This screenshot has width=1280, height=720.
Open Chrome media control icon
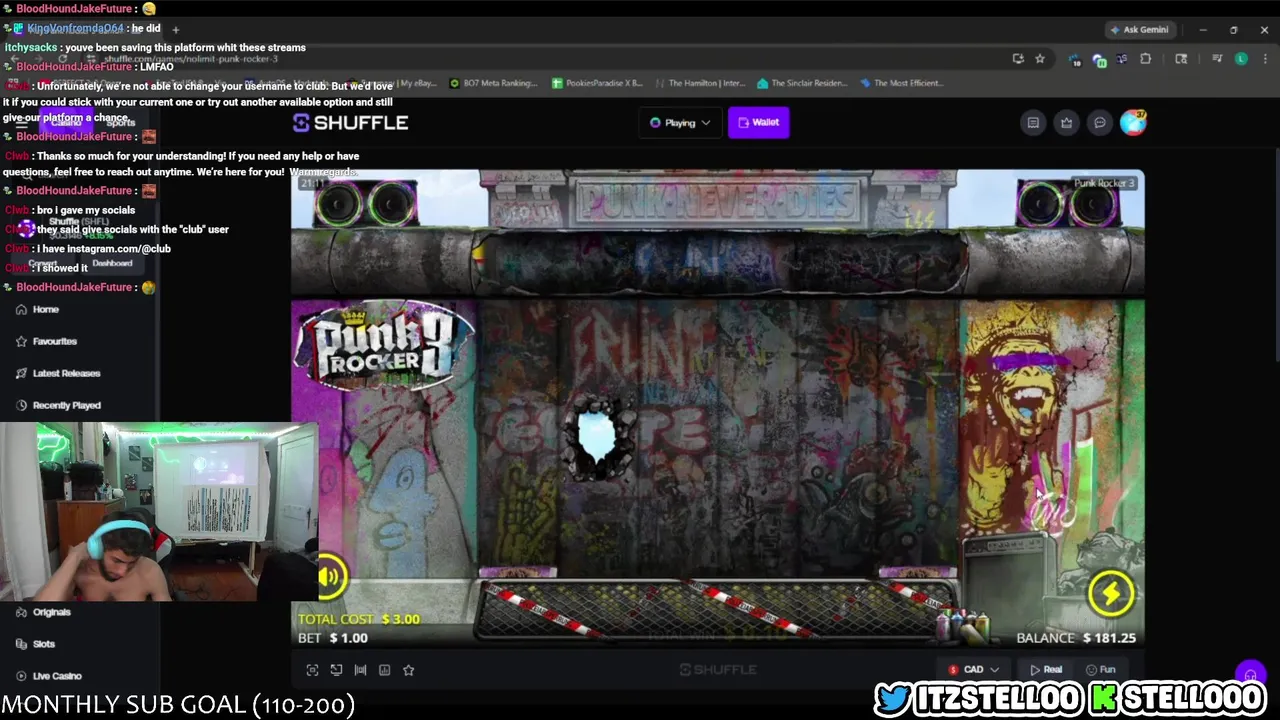(1217, 59)
